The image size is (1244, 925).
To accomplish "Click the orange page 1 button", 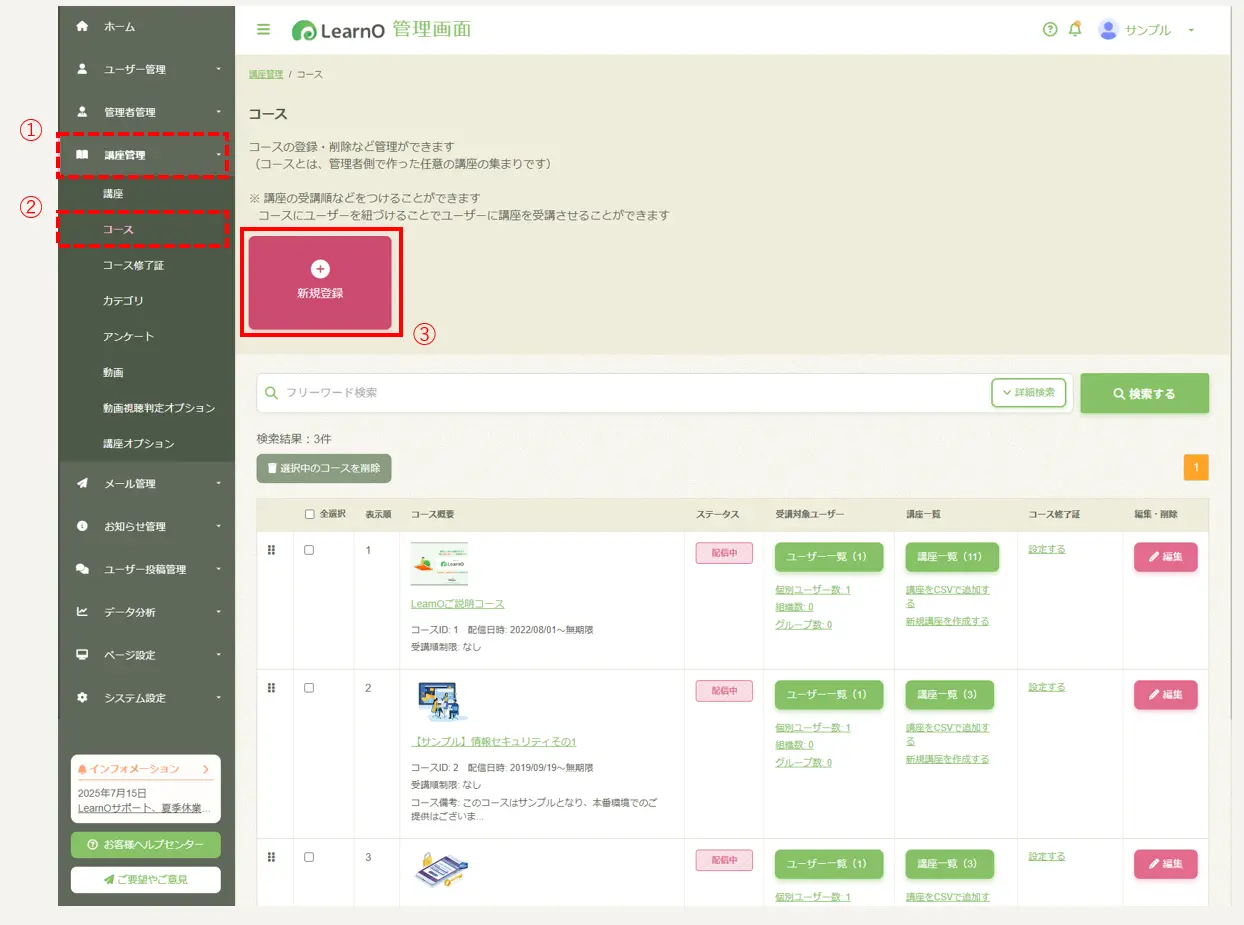I will (x=1196, y=467).
